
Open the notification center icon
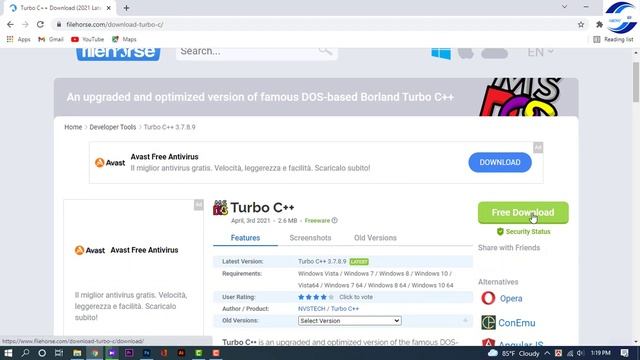click(624, 353)
